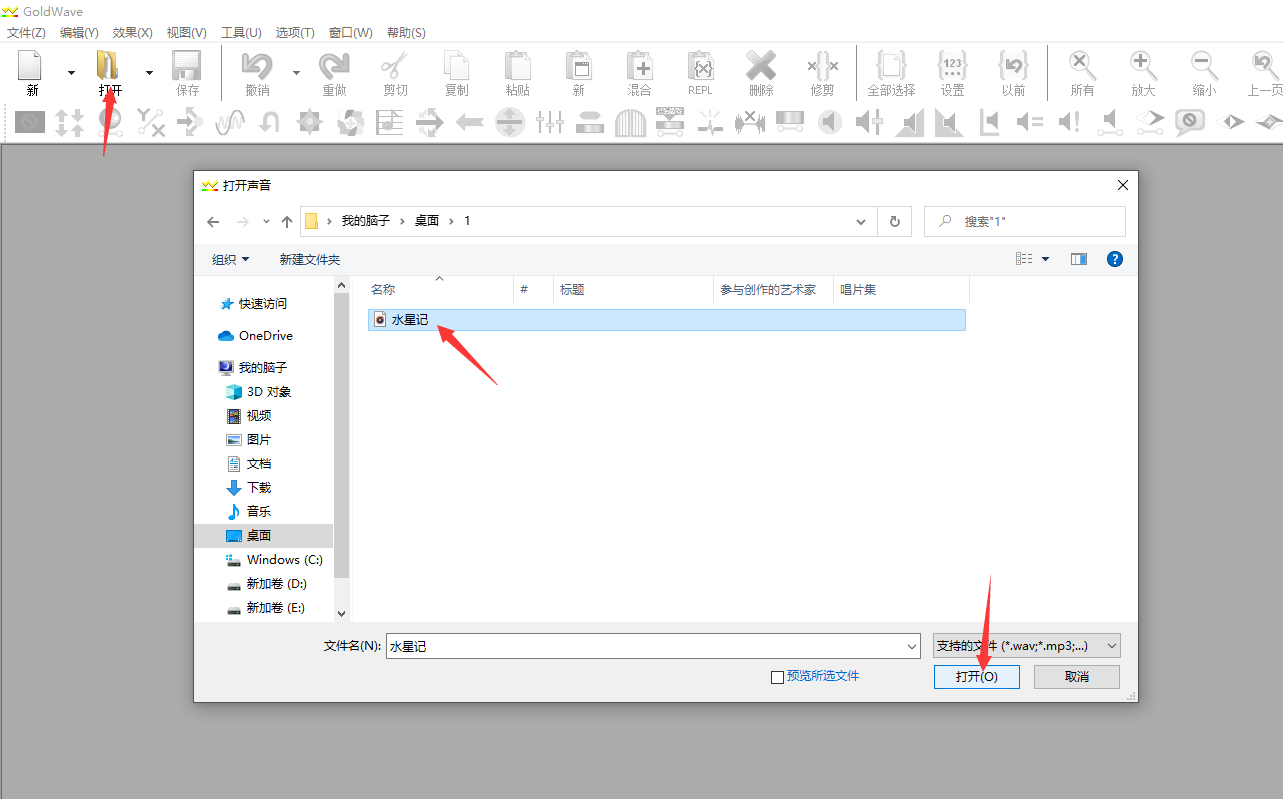Click the 混合 mix toolbar icon
This screenshot has width=1283, height=799.
(639, 67)
